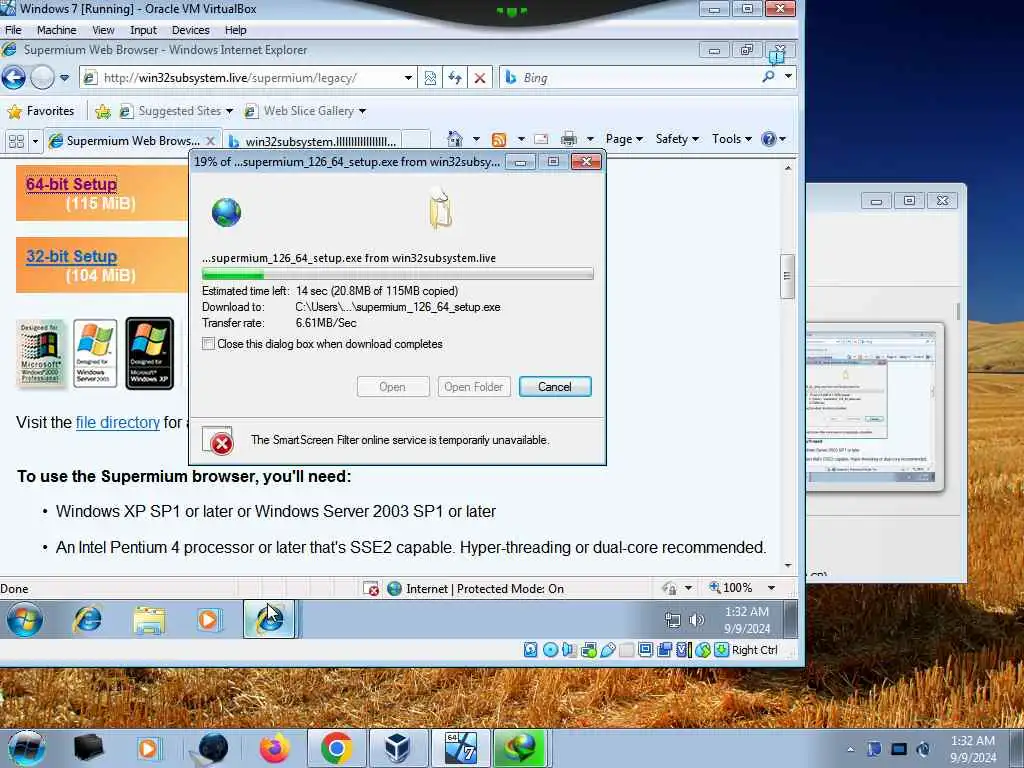Click the search magnifier icon
The height and width of the screenshot is (768, 1024).
769,77
